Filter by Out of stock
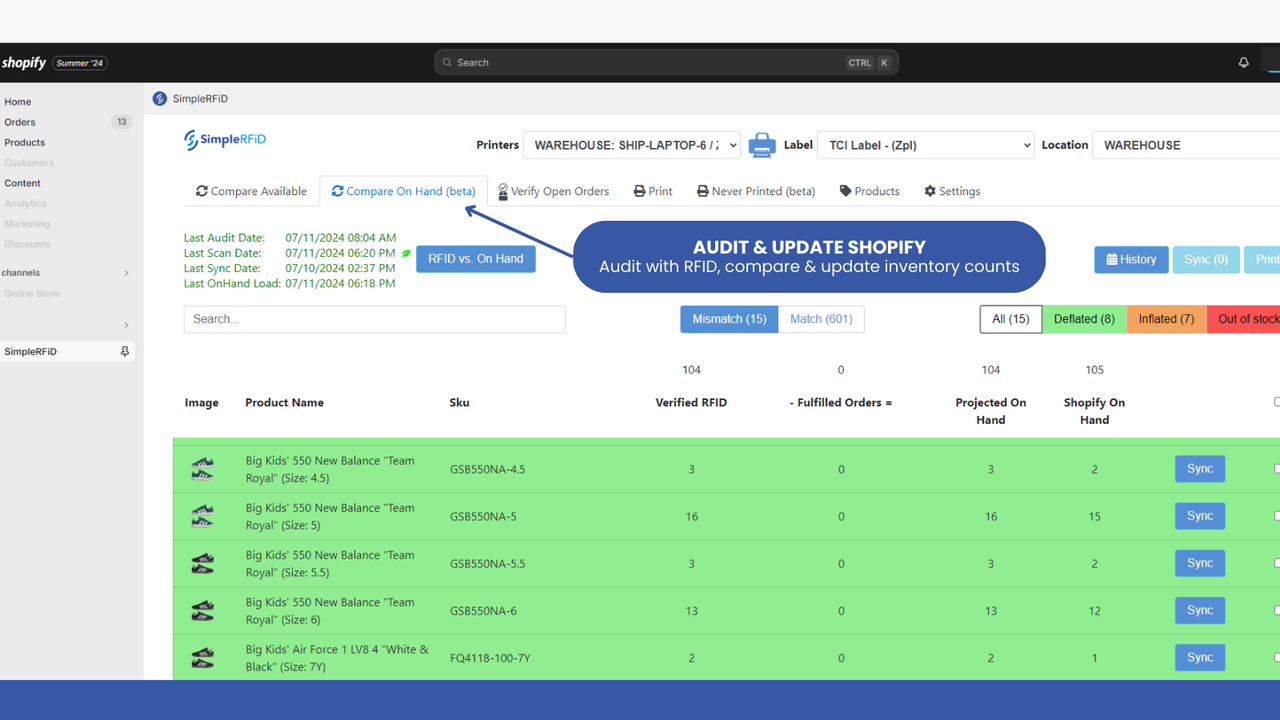 tap(1244, 319)
